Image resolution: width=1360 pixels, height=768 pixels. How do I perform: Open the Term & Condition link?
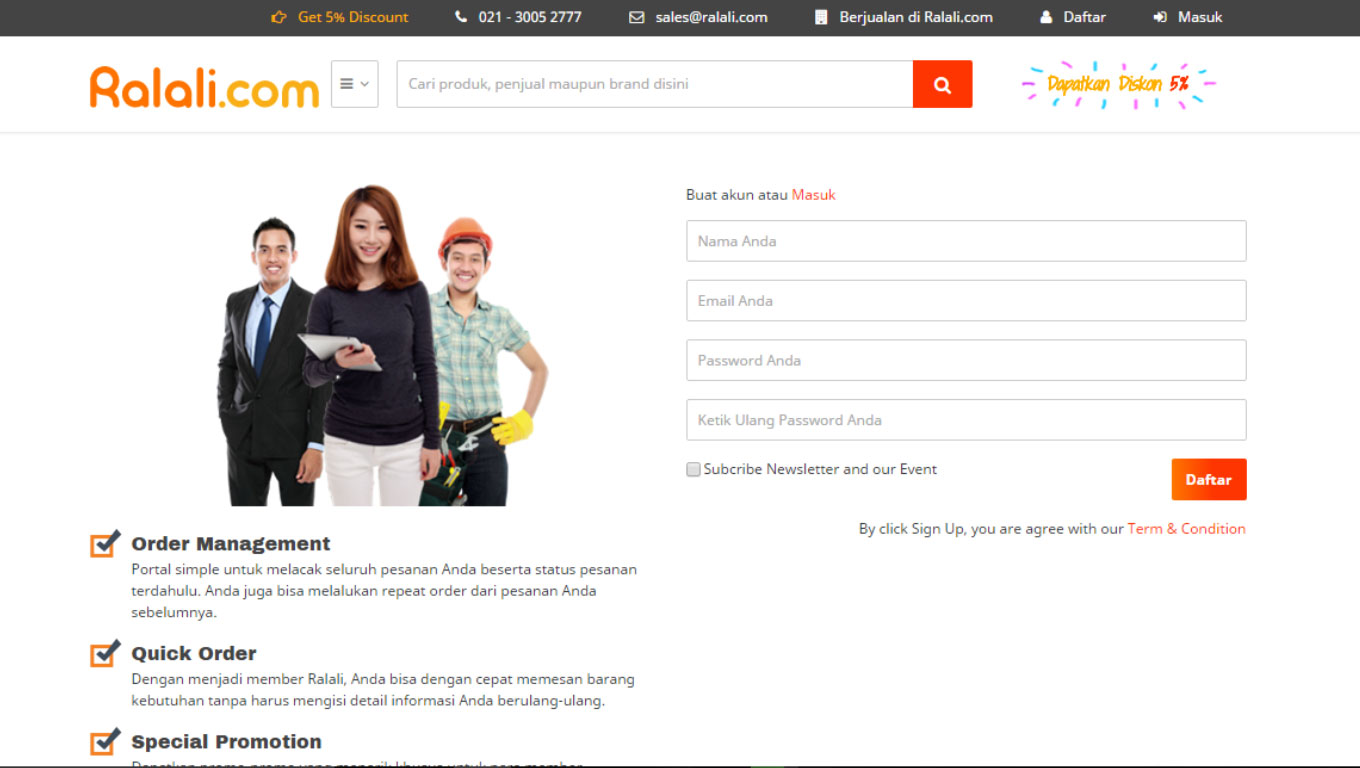pyautogui.click(x=1187, y=528)
